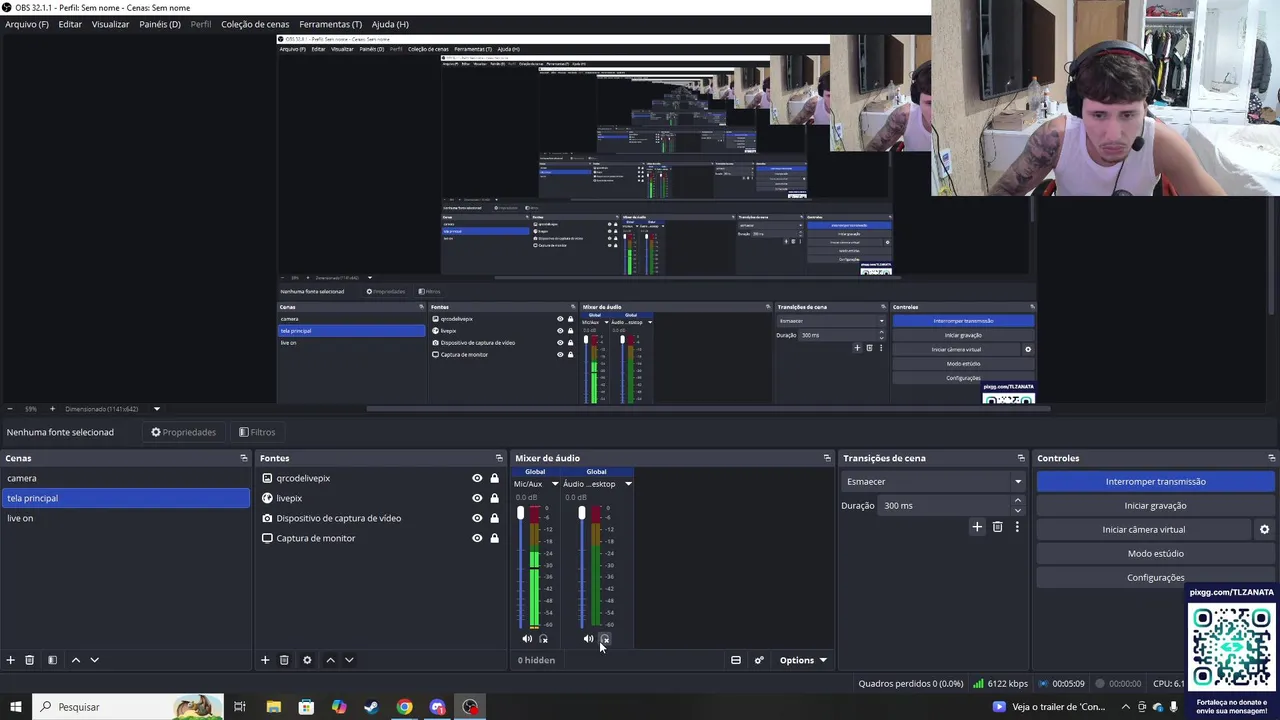The width and height of the screenshot is (1280, 720).
Task: Enable Modo estúdio
Action: [1155, 554]
